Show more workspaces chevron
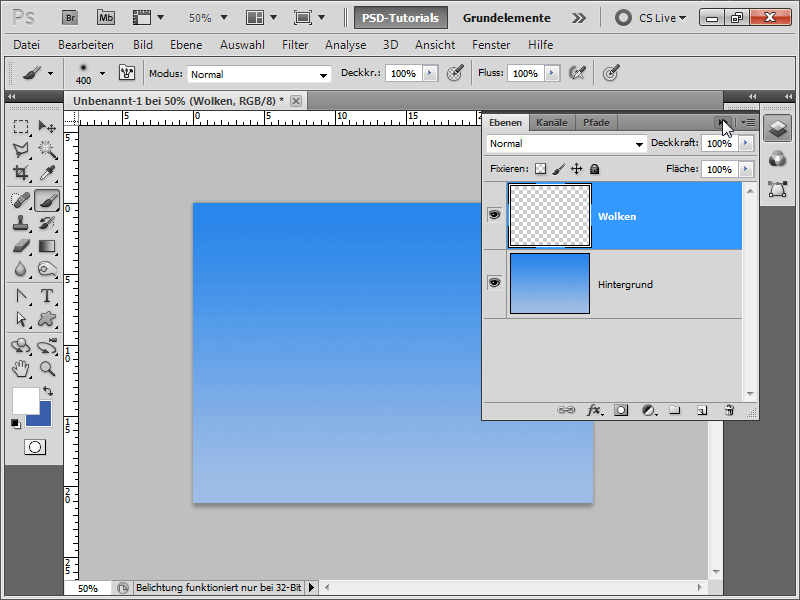 pos(579,18)
